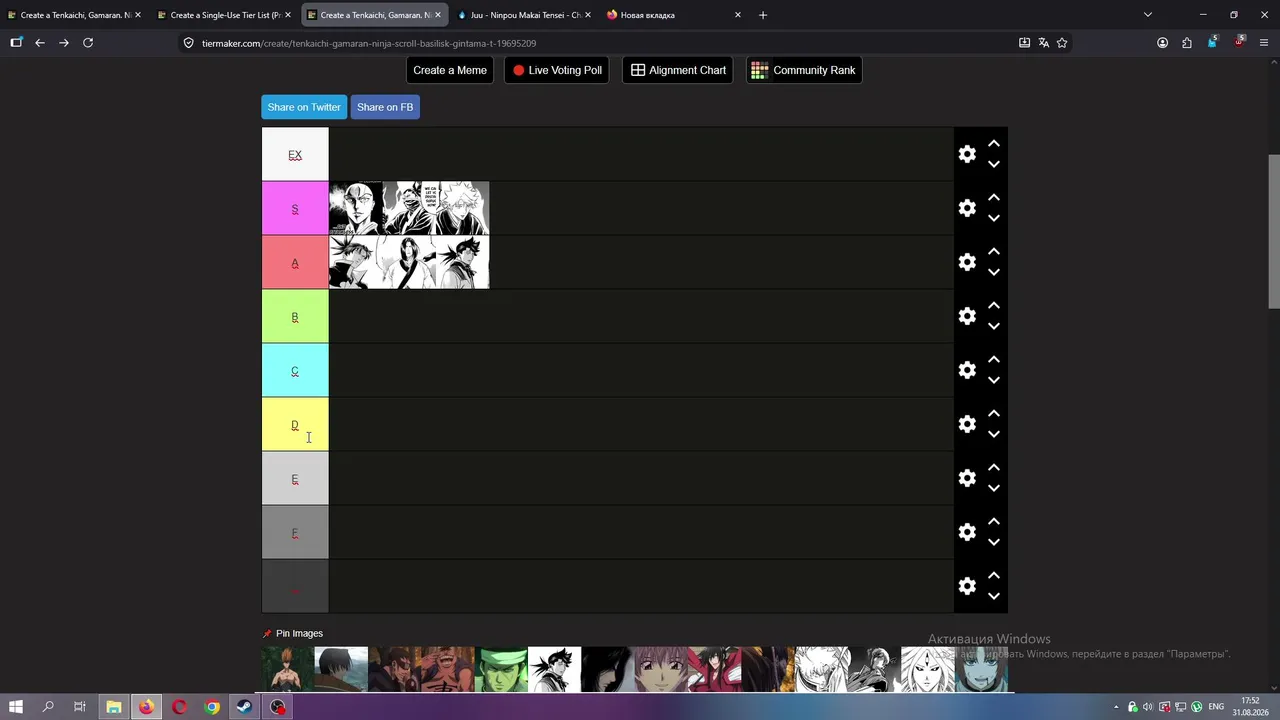View the Community Rank
The height and width of the screenshot is (720, 1280).
[804, 70]
